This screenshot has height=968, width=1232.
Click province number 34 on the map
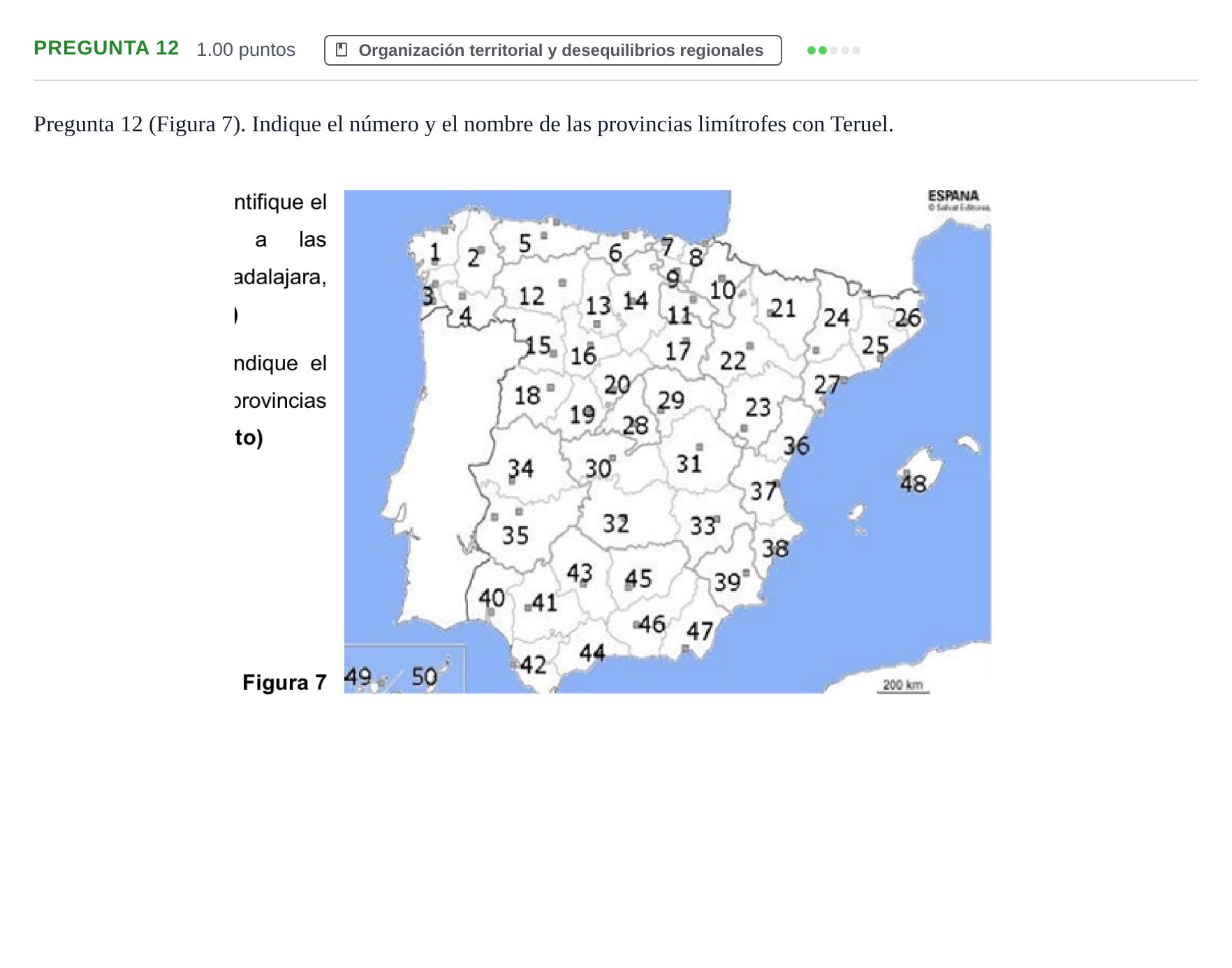[x=520, y=468]
